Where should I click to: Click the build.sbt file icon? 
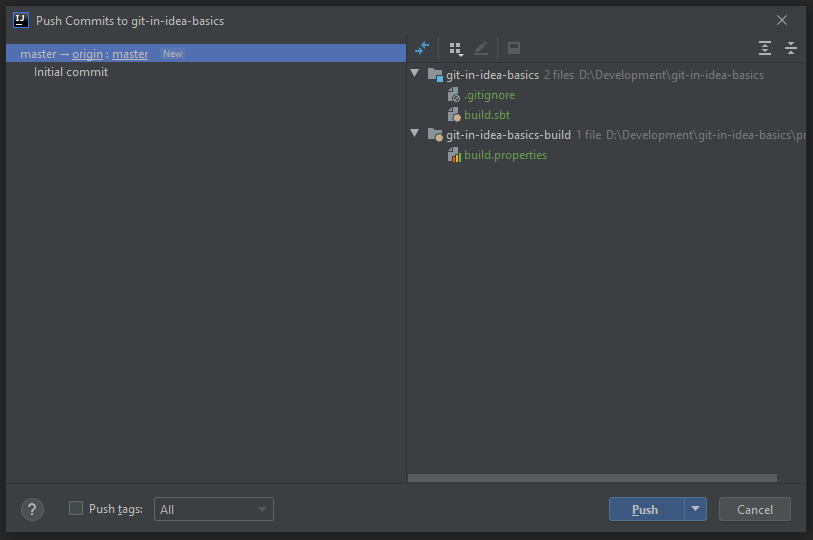(x=454, y=115)
